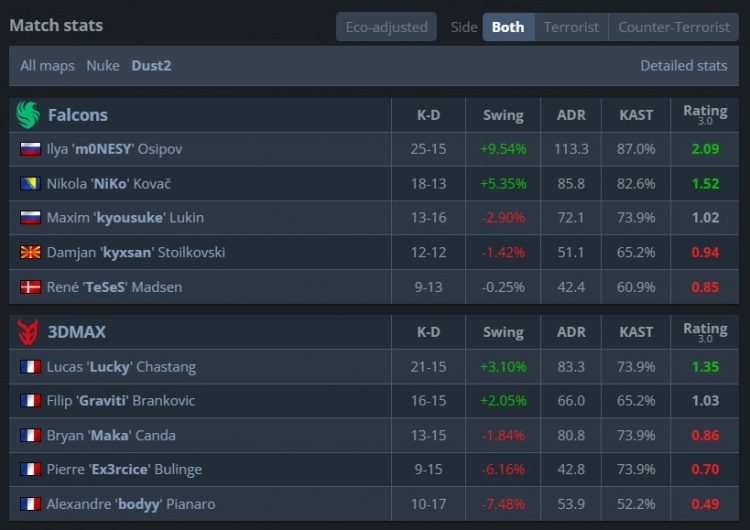Toggle the Eco-adjusted stats button
750x530 pixels.
click(386, 27)
